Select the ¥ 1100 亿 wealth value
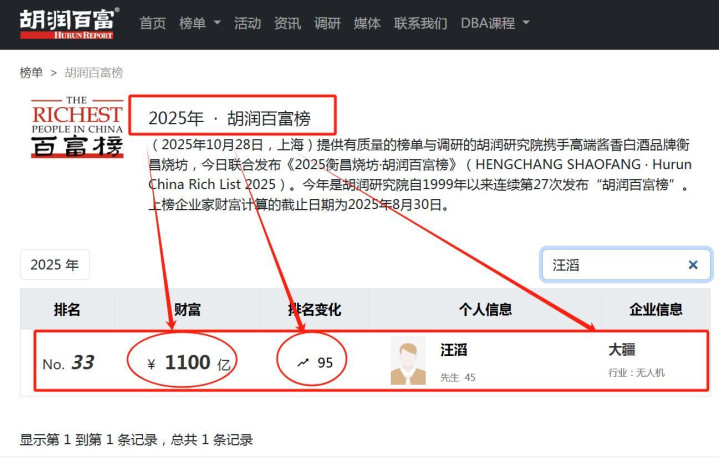The width and height of the screenshot is (719, 458). click(188, 363)
